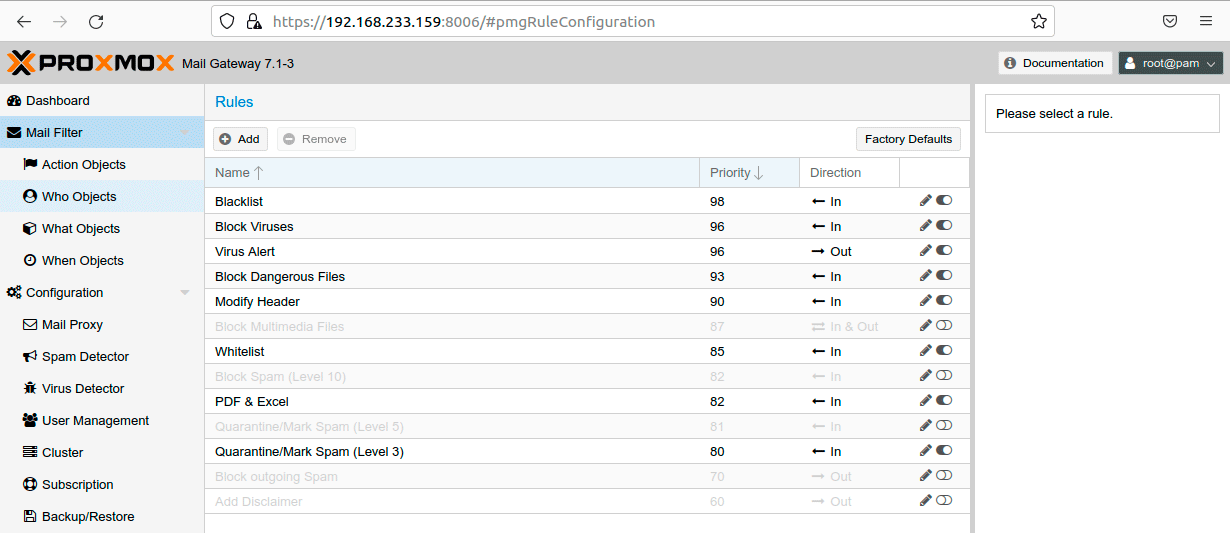
Task: Reload the page with refresh icon
Action: point(96,21)
